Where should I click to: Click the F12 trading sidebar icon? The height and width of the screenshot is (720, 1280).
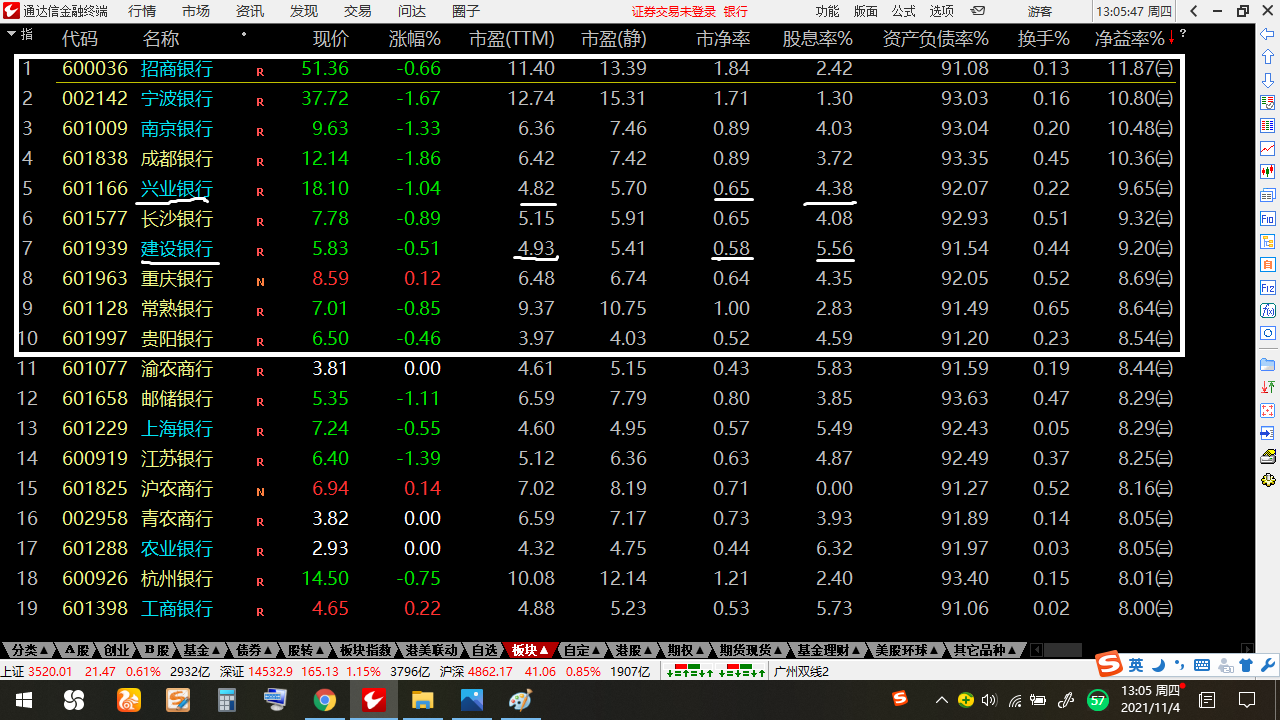pyautogui.click(x=1268, y=287)
